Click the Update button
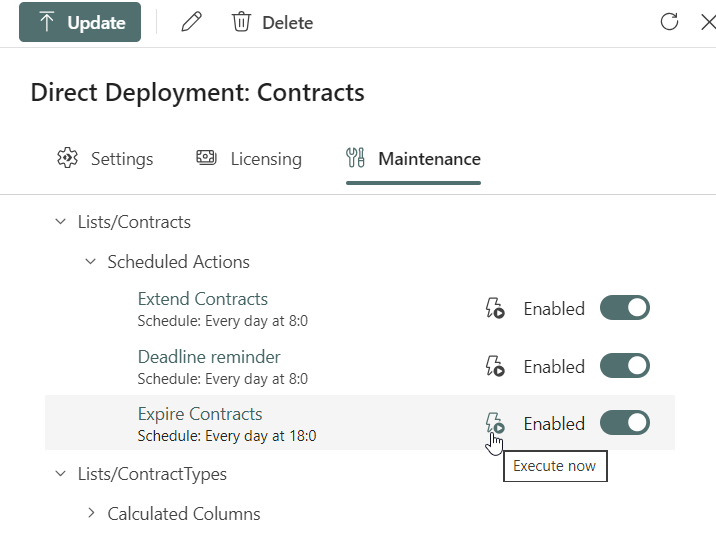 coord(80,22)
